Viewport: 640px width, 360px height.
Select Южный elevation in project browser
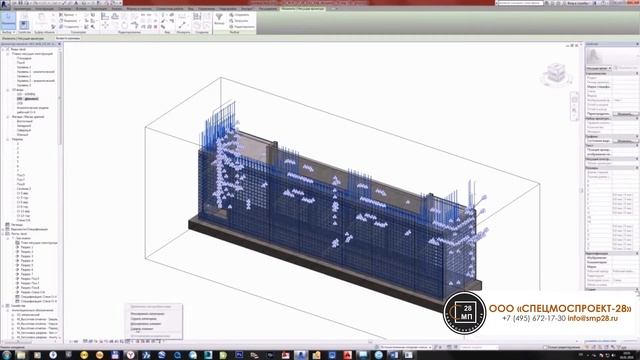[x=22, y=135]
